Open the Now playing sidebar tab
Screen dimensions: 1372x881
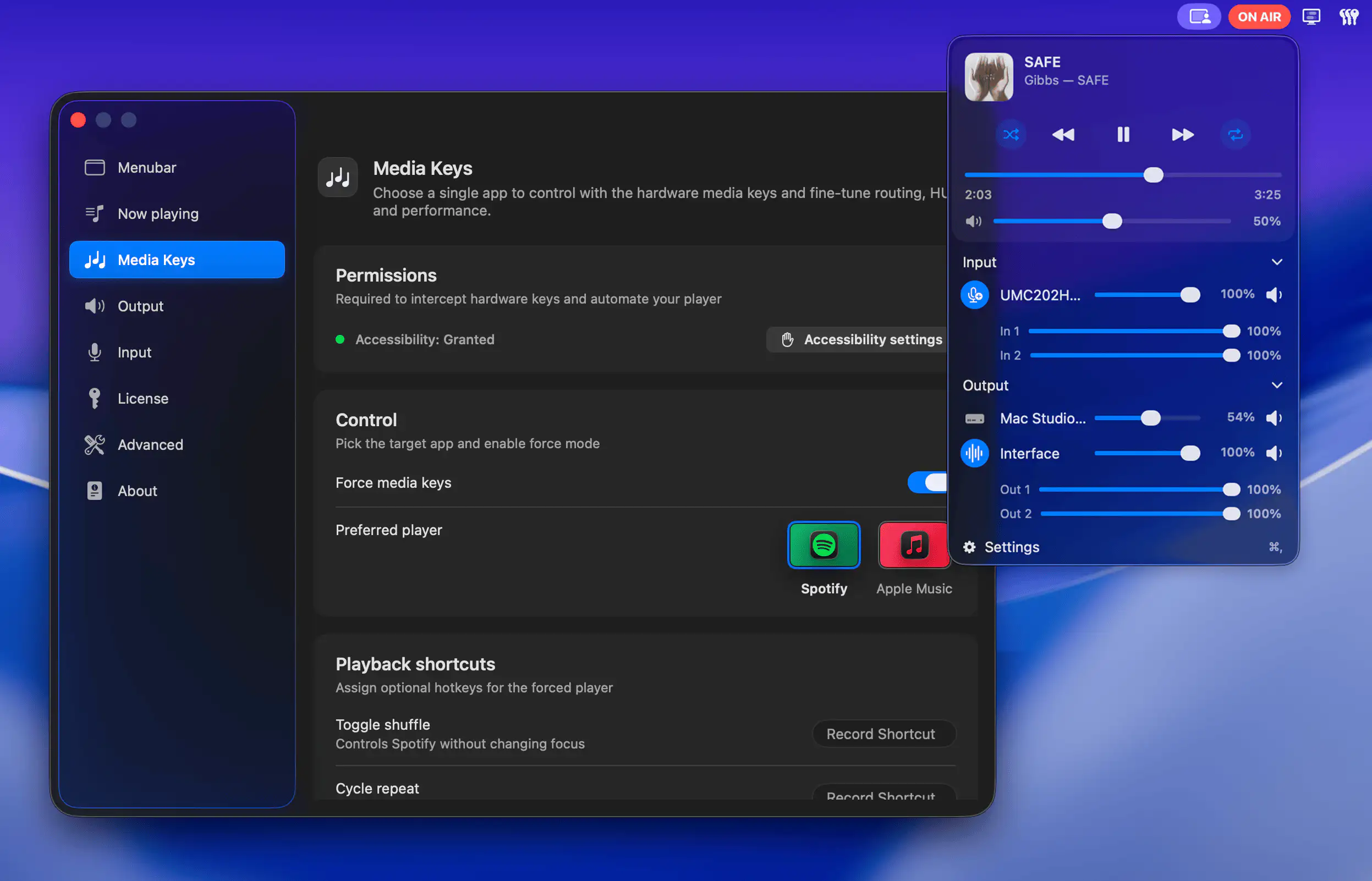click(x=158, y=214)
